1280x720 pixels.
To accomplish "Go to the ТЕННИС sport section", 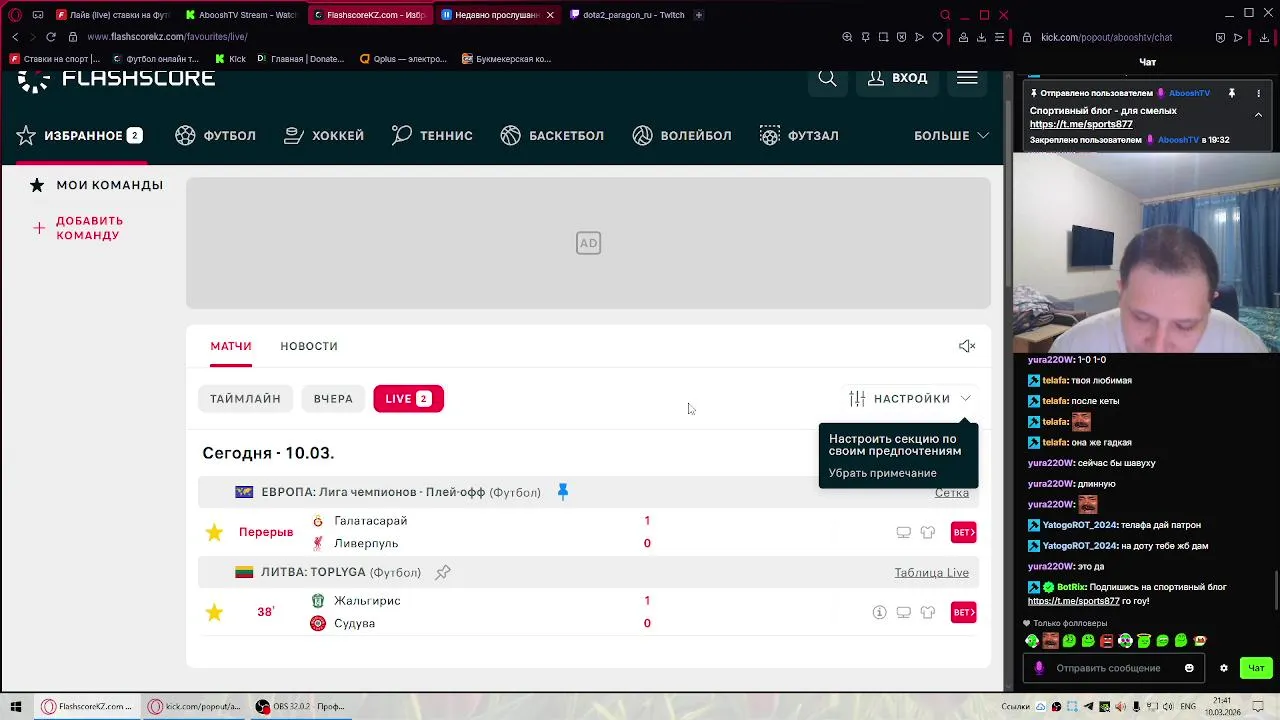I will 432,135.
